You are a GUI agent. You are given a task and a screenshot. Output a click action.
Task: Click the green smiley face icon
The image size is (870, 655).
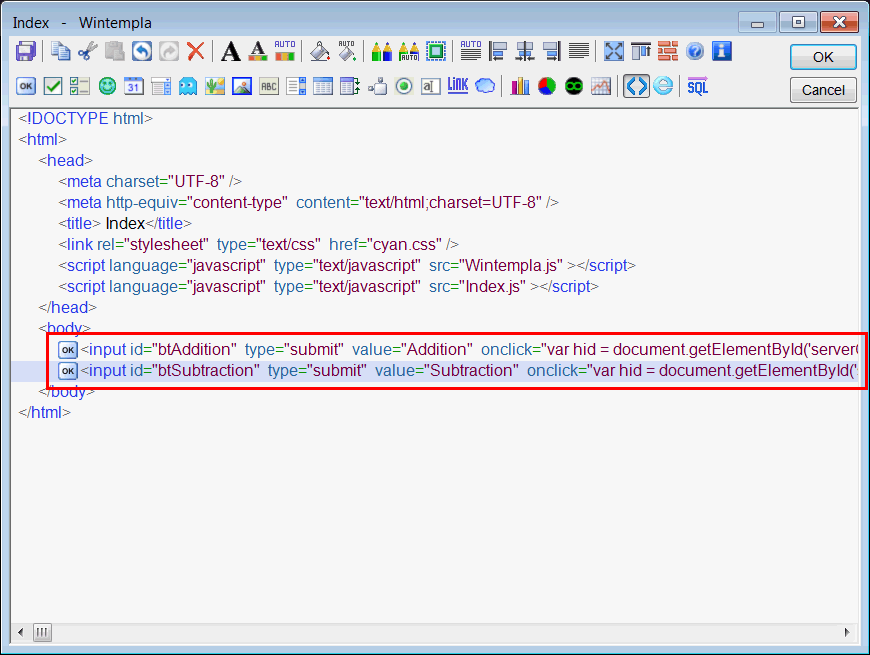click(x=107, y=87)
